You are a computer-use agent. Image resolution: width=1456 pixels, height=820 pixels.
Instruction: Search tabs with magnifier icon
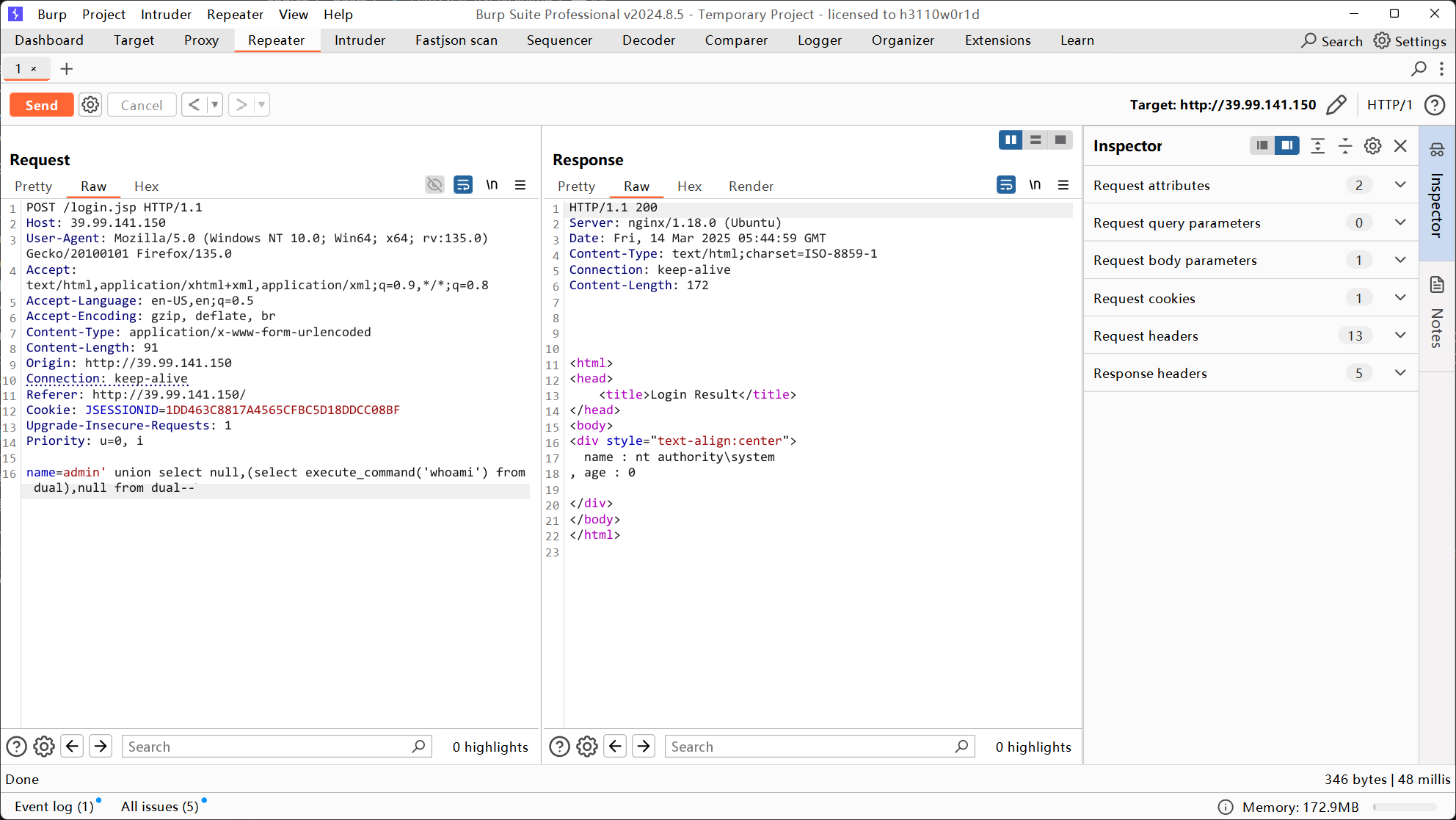(x=1419, y=68)
